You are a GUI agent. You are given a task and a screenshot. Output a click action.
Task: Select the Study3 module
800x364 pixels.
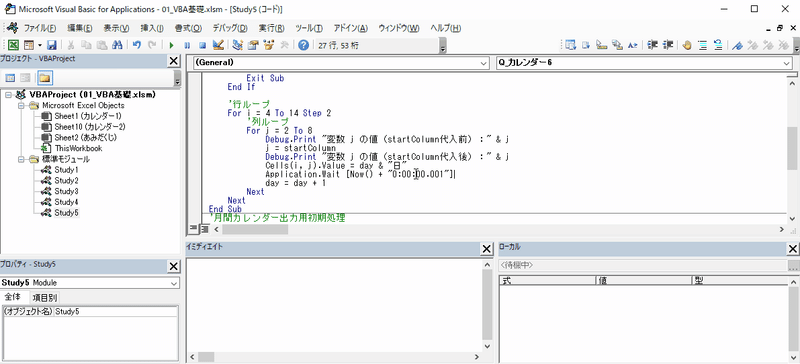[x=66, y=191]
